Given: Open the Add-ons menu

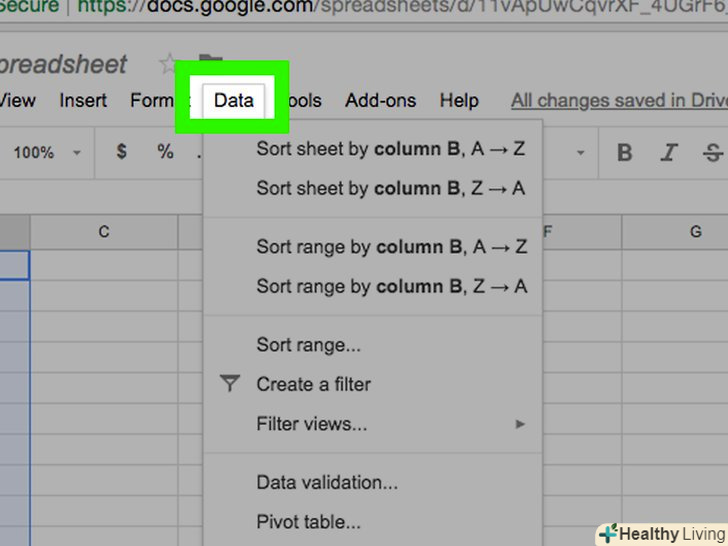Looking at the screenshot, I should pos(380,100).
